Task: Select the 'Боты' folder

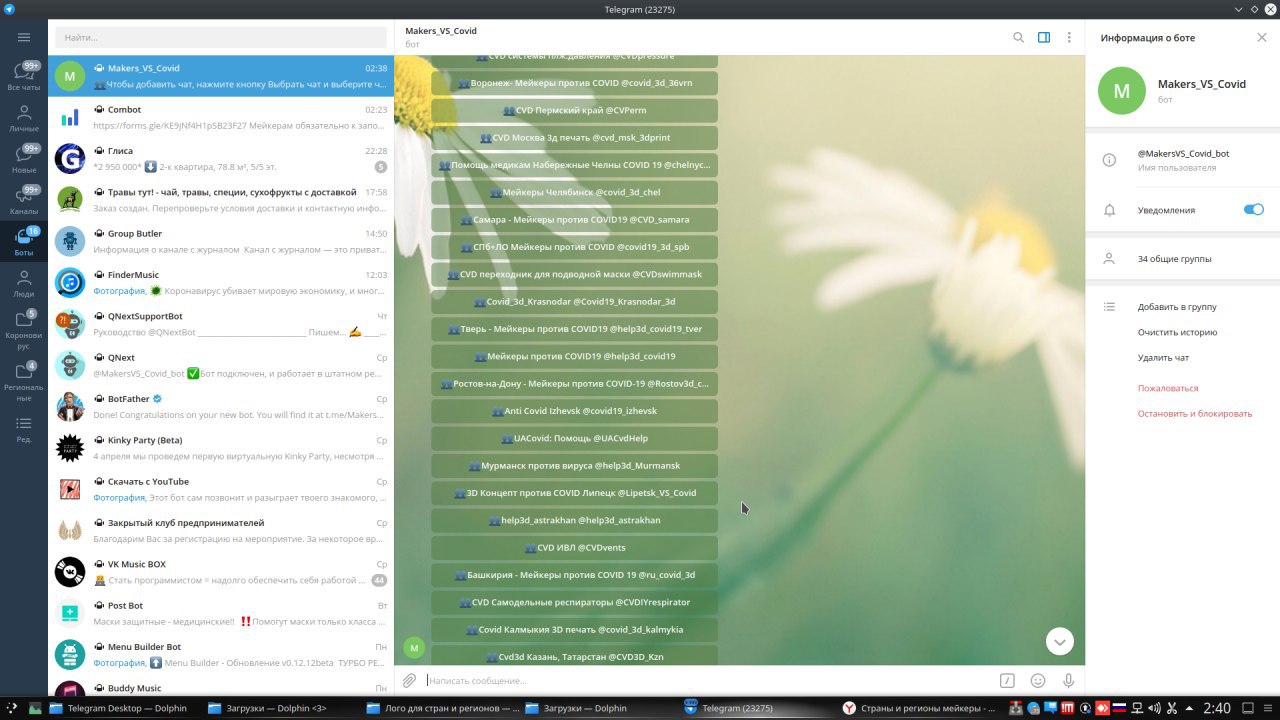Action: [24, 241]
